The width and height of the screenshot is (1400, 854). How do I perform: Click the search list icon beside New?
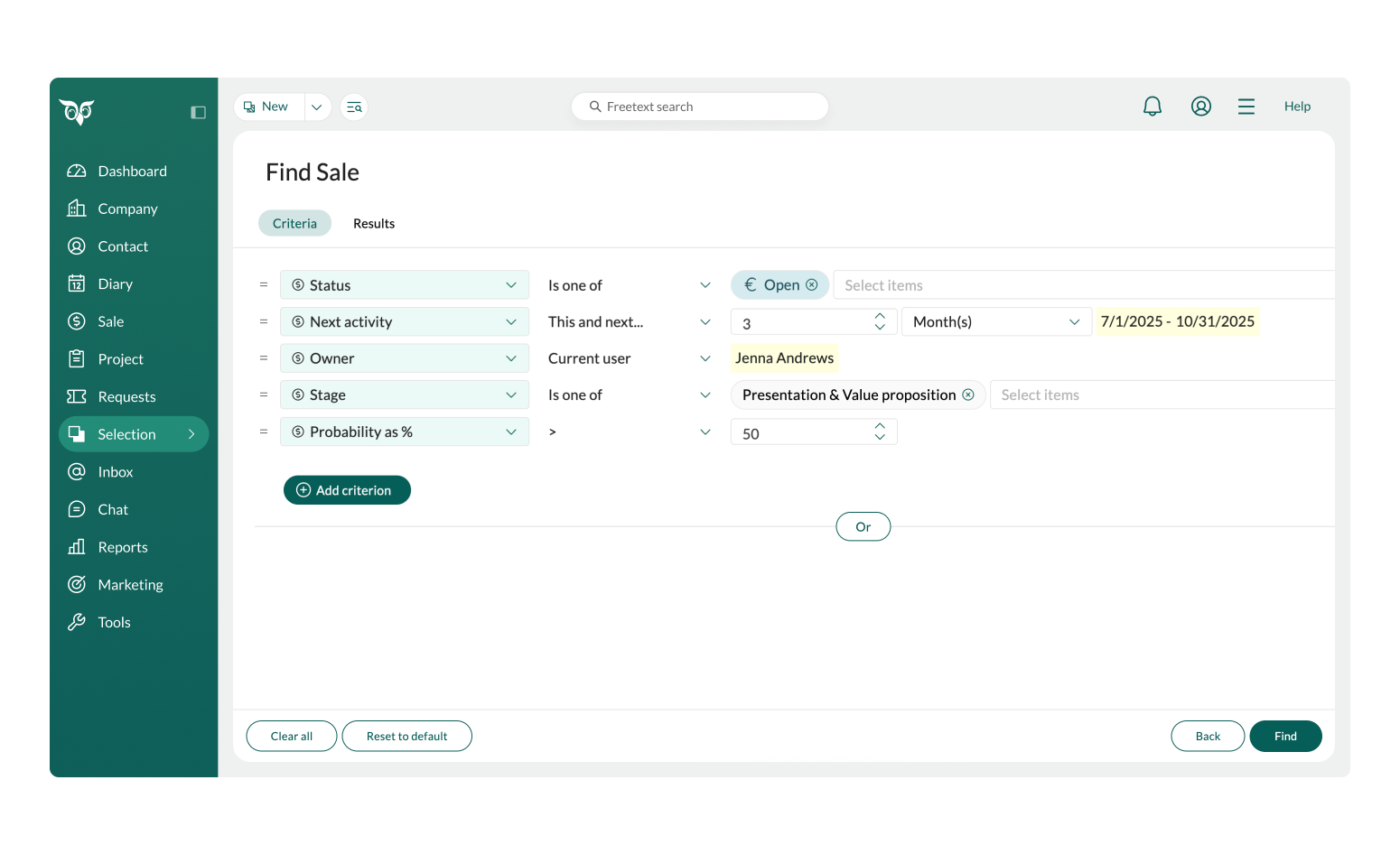(354, 107)
